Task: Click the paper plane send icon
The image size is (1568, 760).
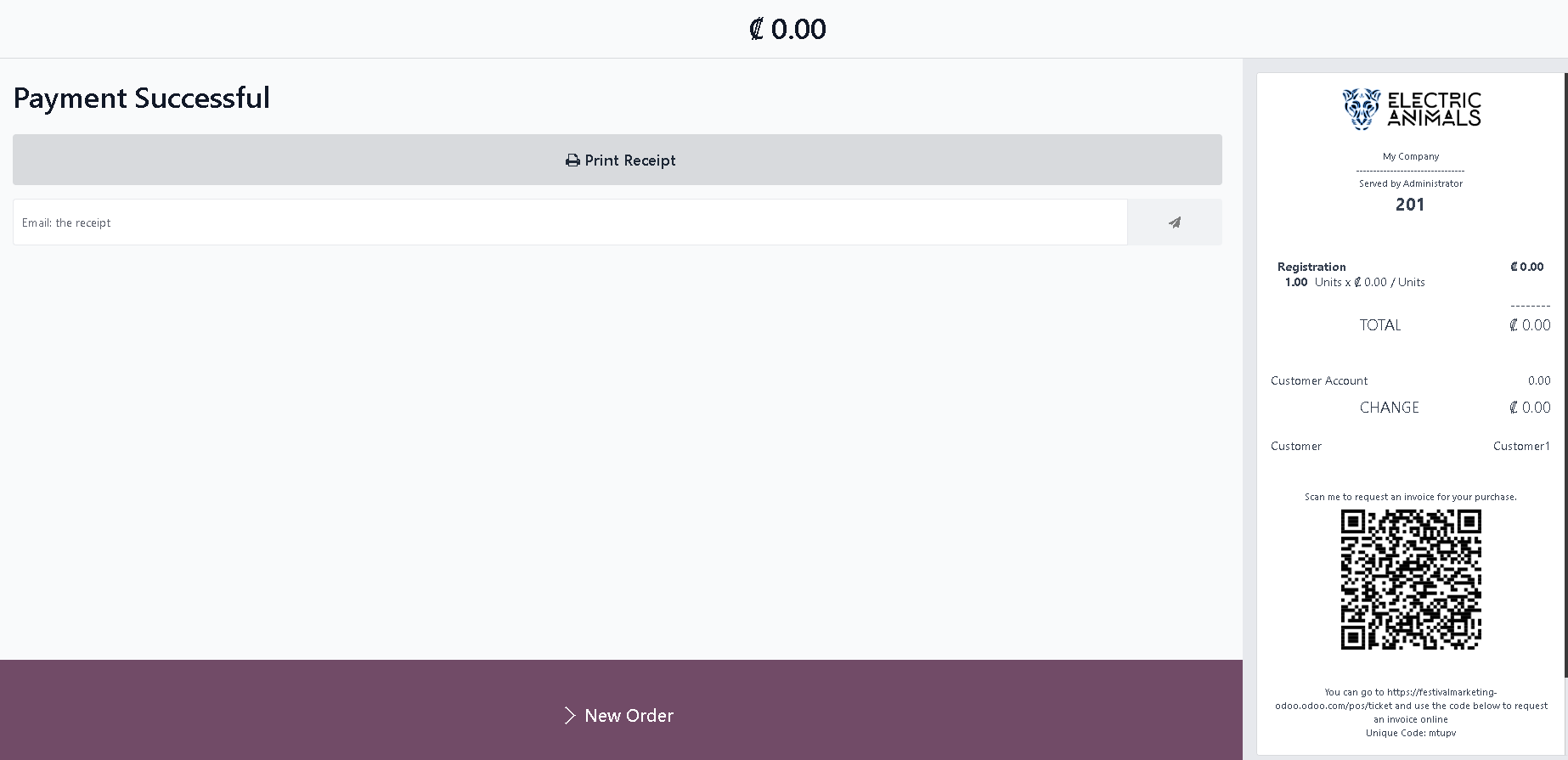Action: pos(1174,222)
